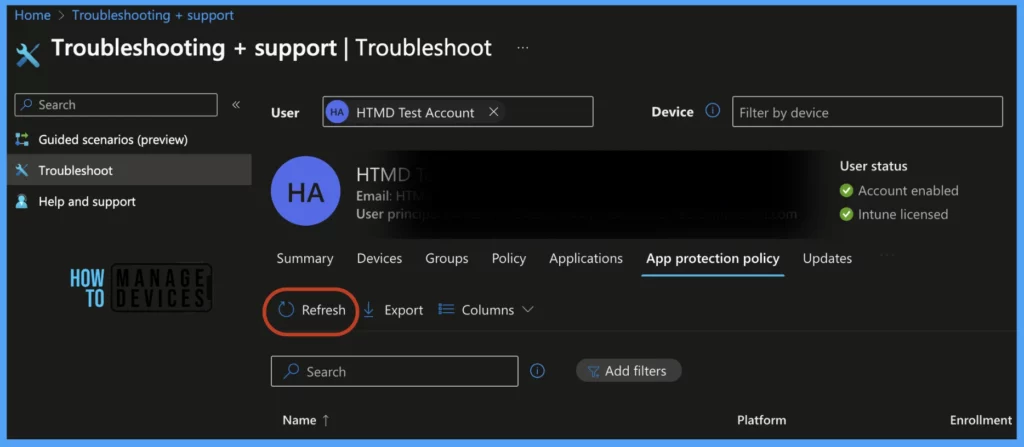Image resolution: width=1024 pixels, height=447 pixels.
Task: Open the Groups tab
Action: tap(446, 258)
